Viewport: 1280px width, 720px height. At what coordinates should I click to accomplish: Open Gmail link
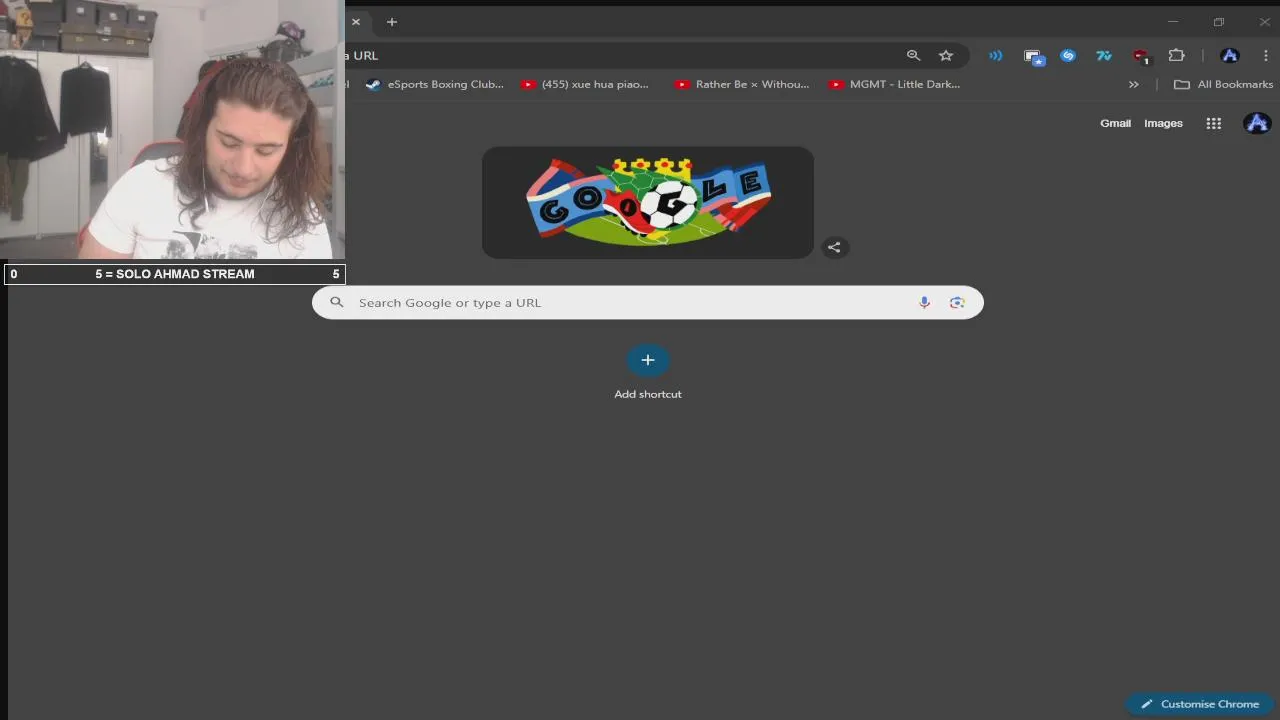point(1115,124)
